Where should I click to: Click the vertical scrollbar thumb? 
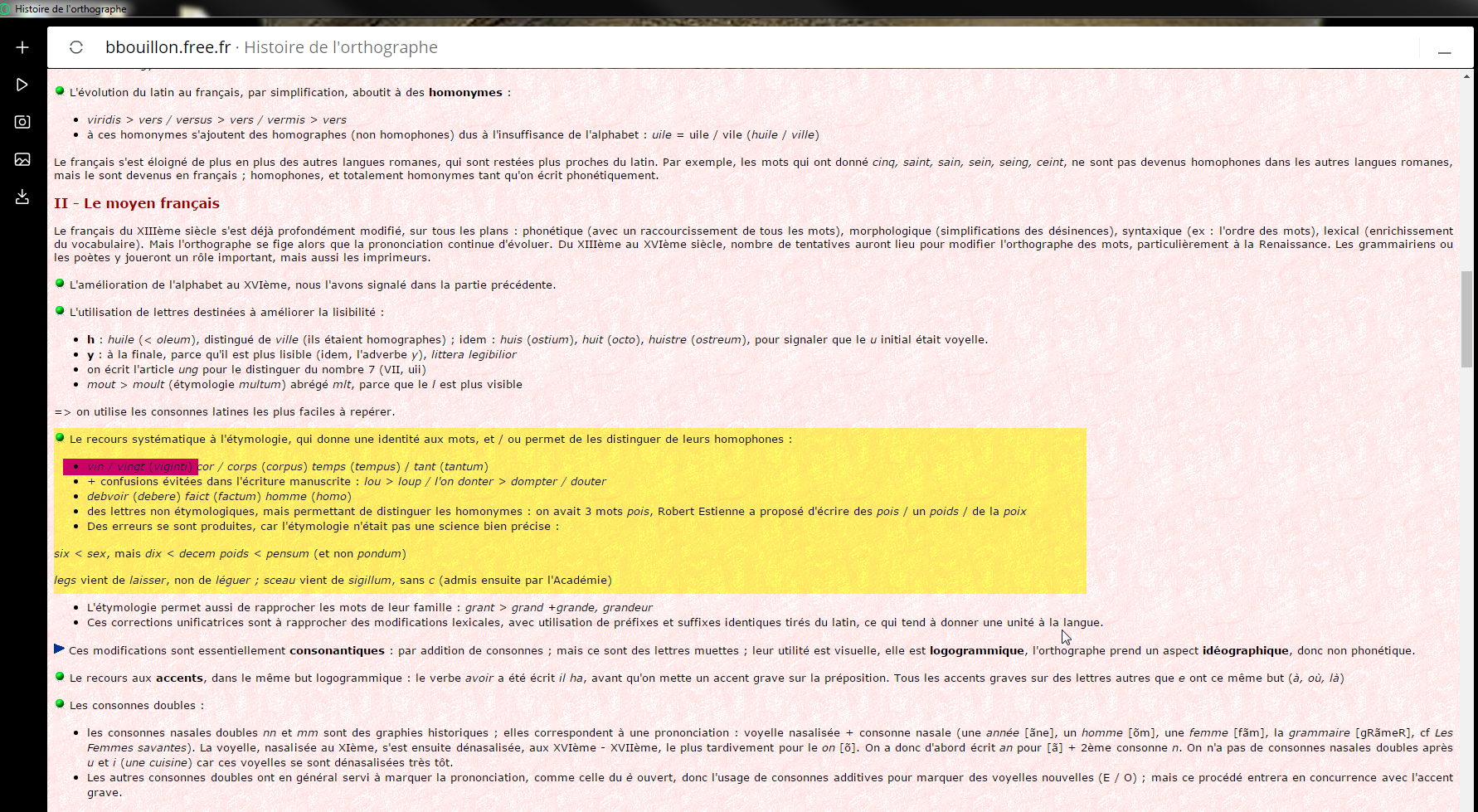tap(1466, 319)
